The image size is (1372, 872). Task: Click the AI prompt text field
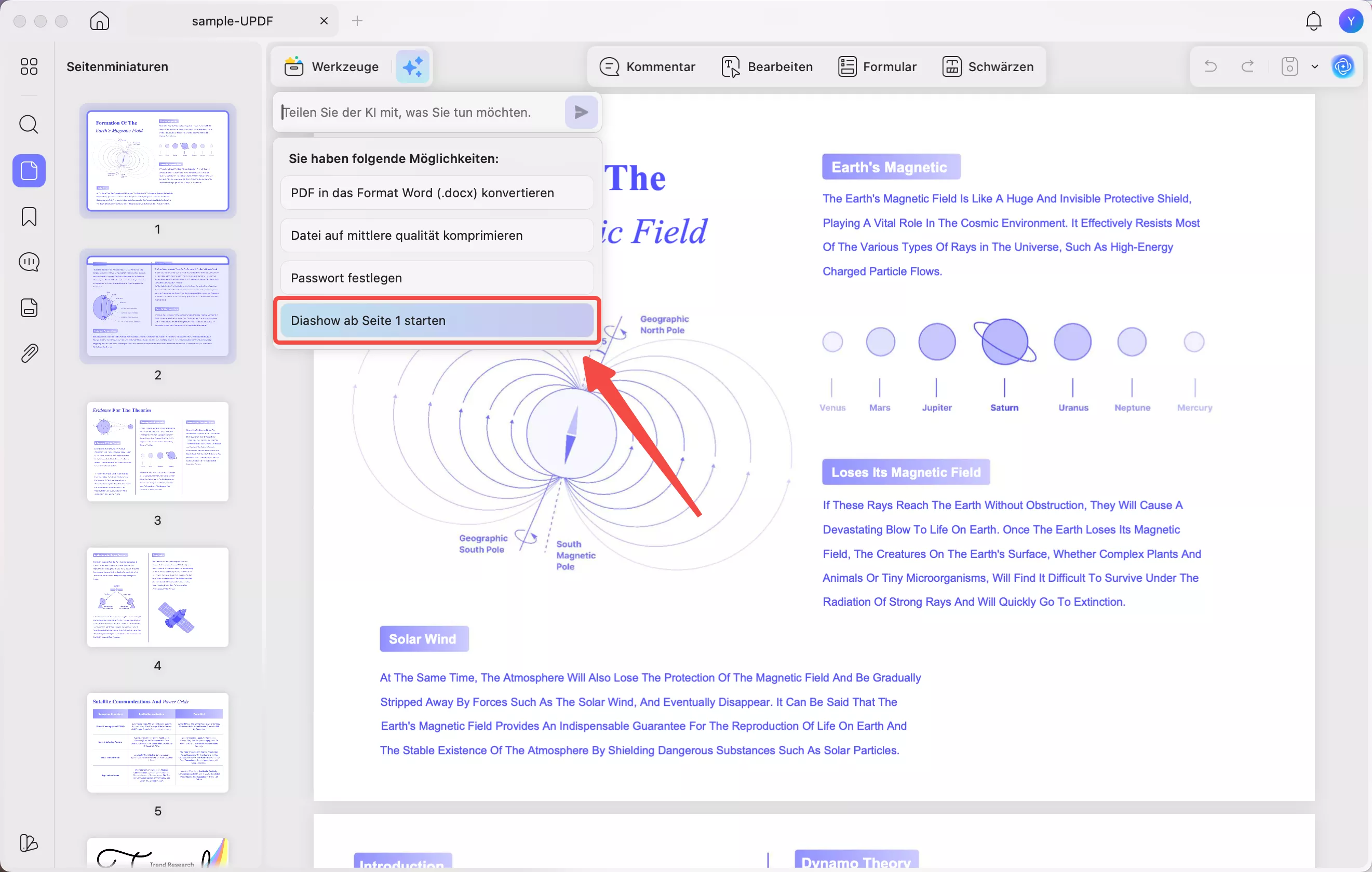pos(419,112)
